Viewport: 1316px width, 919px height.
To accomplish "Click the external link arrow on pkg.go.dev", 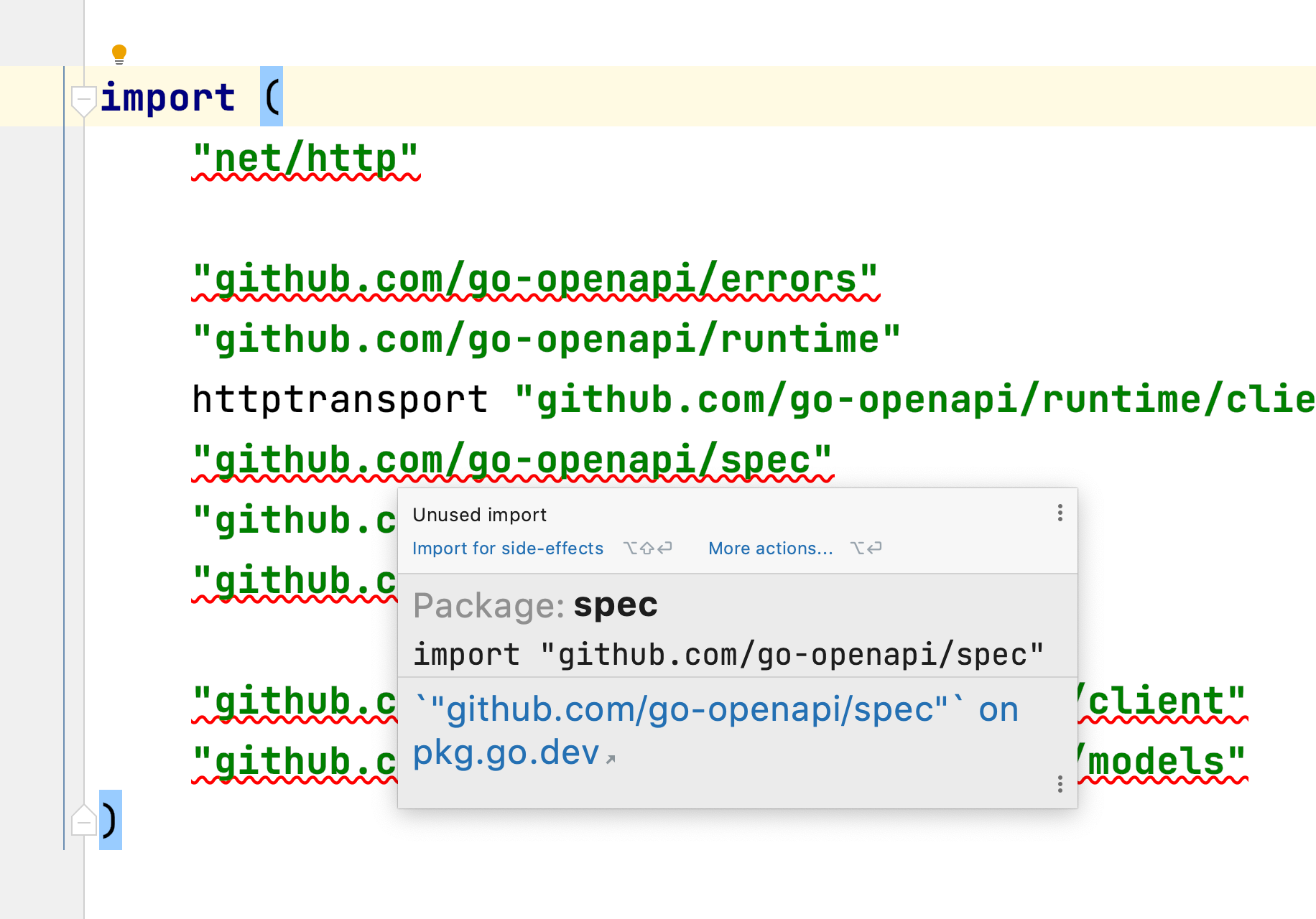I will click(x=611, y=757).
